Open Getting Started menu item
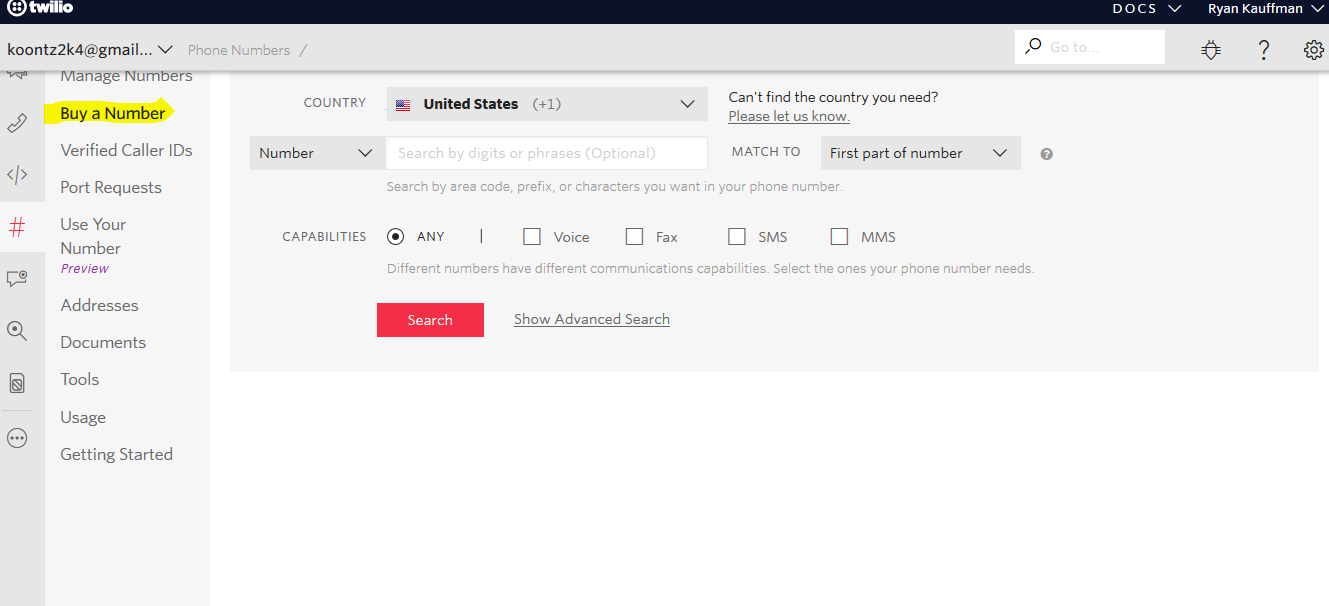 (x=116, y=454)
